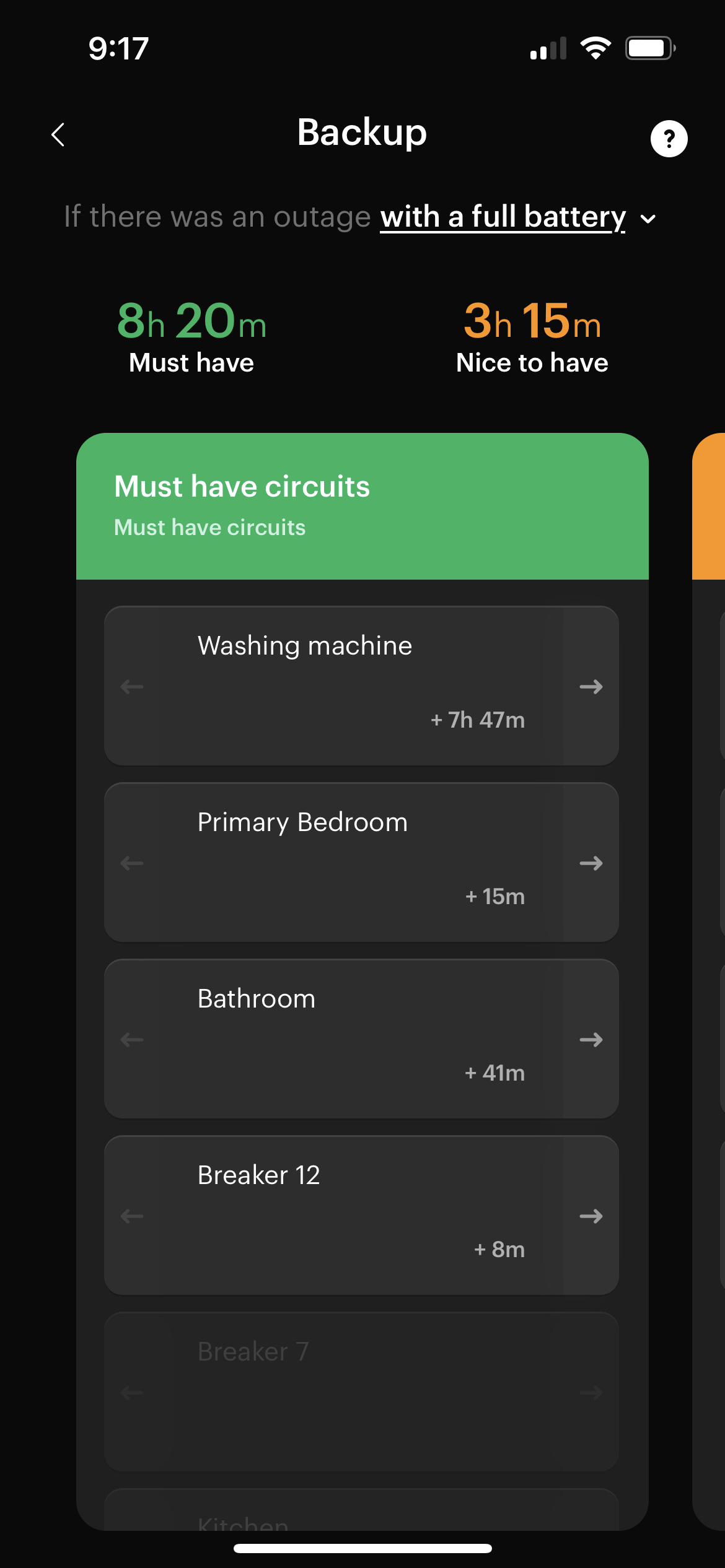Click left arrow on Breaker 12 card
725x1568 pixels.
click(x=132, y=1216)
